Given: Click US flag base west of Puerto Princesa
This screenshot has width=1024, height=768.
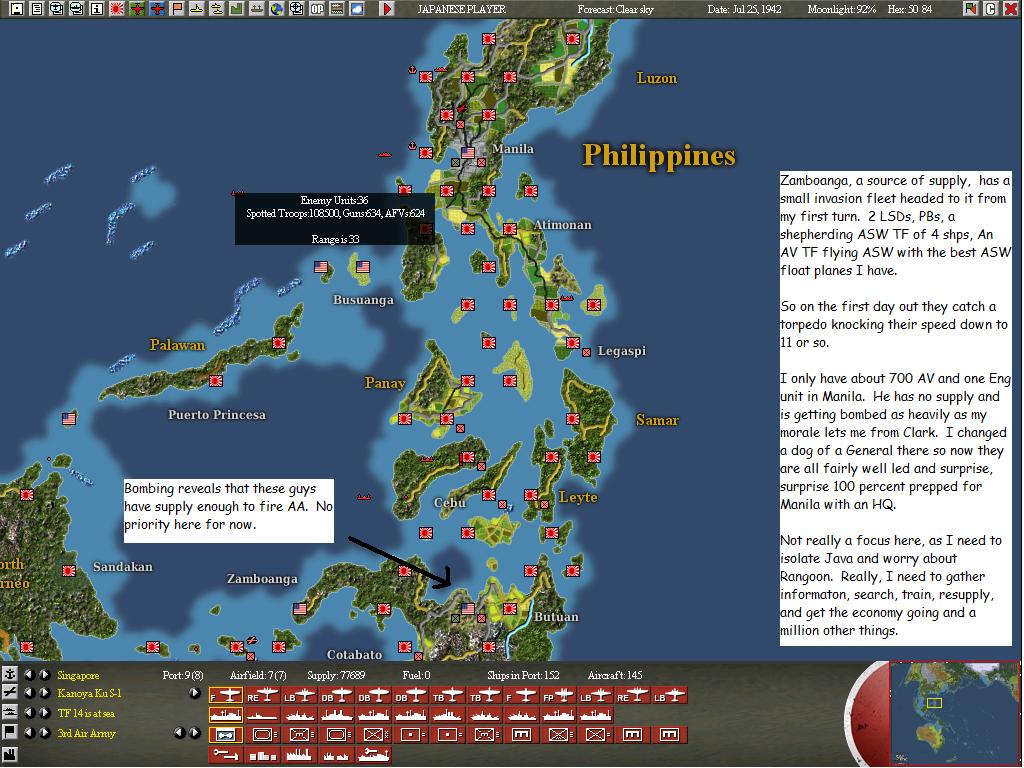Looking at the screenshot, I should tap(69, 418).
